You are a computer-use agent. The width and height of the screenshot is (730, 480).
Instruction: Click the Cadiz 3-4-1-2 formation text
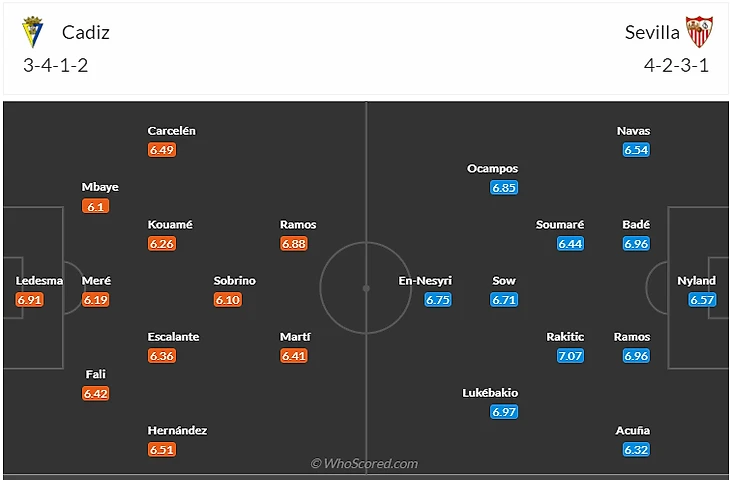tap(55, 65)
